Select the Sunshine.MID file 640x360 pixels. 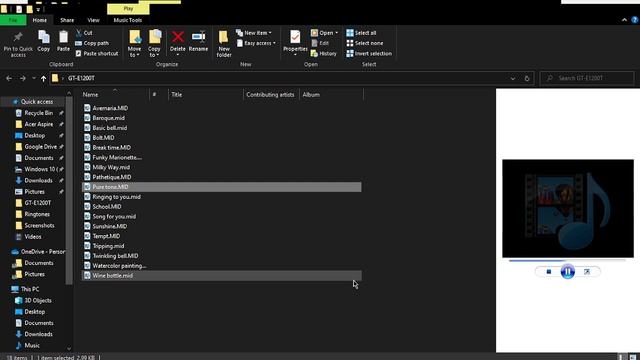[x=109, y=226]
